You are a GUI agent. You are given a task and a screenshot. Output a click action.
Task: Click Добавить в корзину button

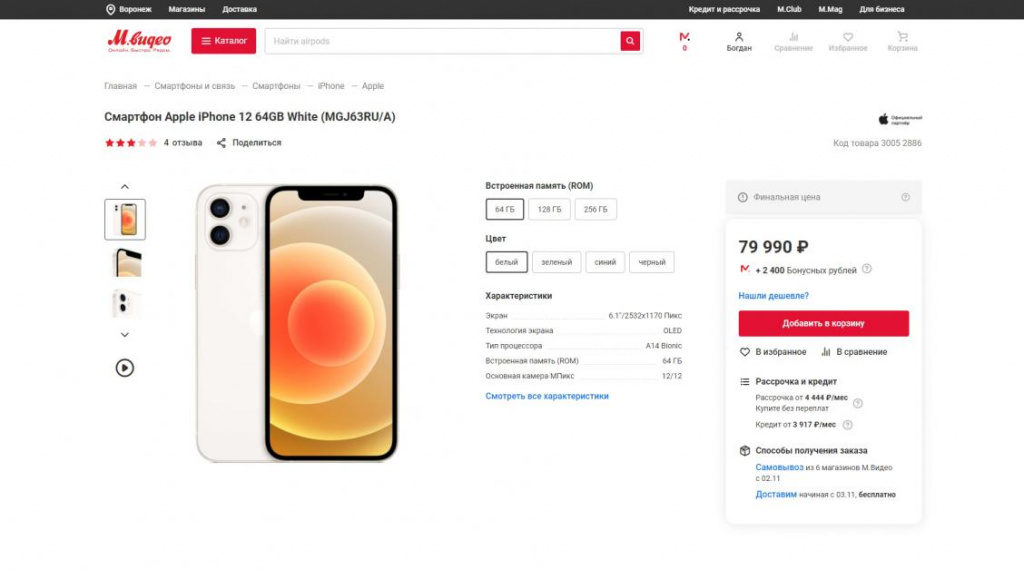tap(823, 323)
